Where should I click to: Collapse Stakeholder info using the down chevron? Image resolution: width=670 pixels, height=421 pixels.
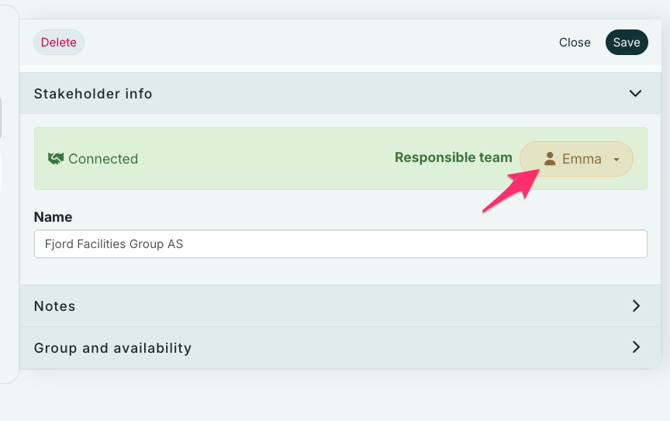pyautogui.click(x=635, y=94)
